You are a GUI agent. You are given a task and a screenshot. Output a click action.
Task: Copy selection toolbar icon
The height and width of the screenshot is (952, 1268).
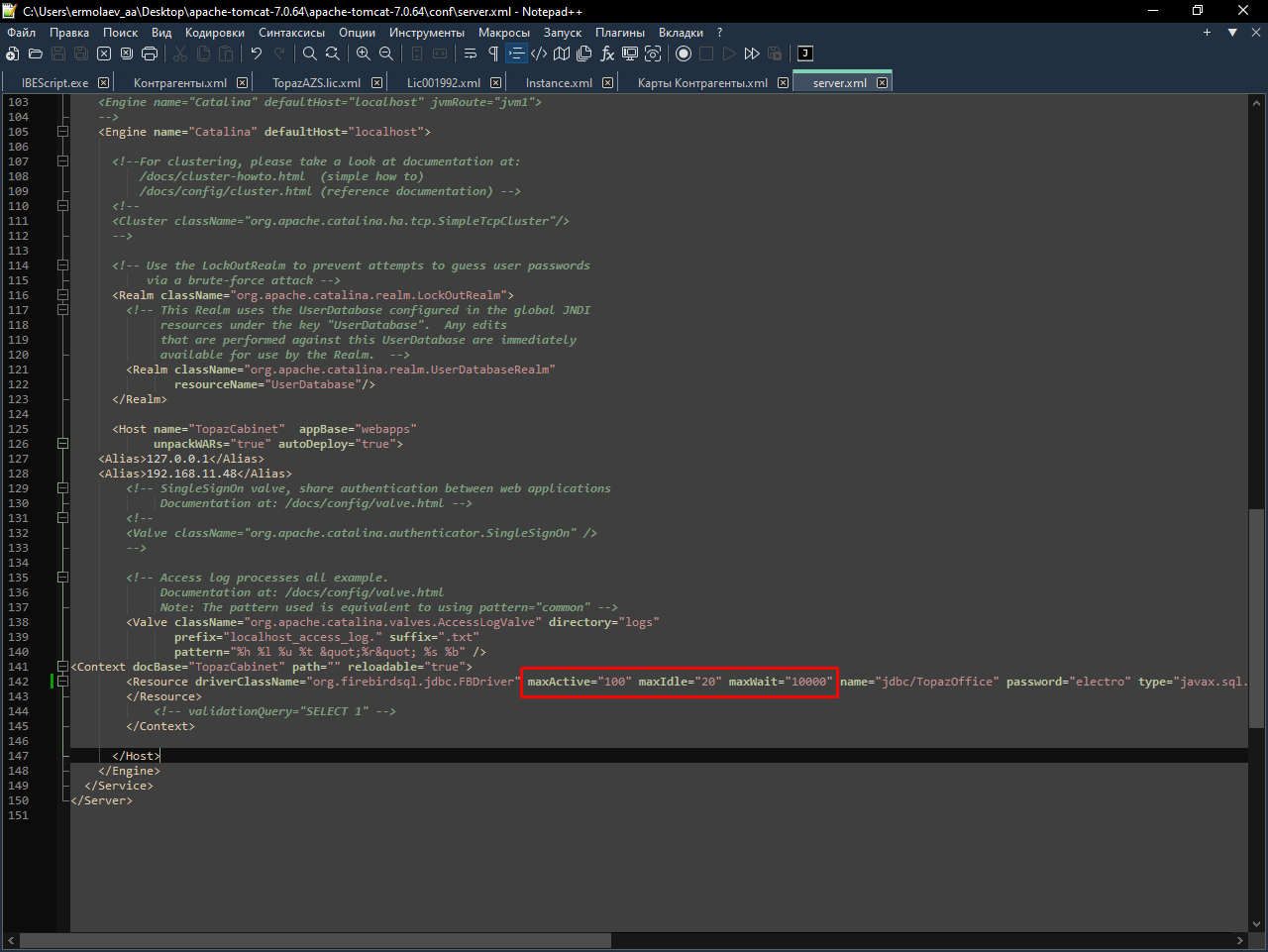coord(203,53)
